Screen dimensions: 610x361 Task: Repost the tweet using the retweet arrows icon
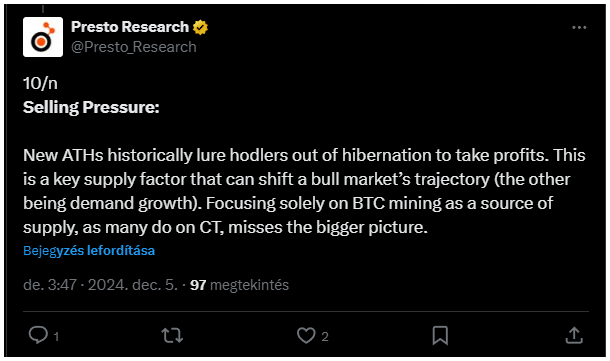[172, 335]
